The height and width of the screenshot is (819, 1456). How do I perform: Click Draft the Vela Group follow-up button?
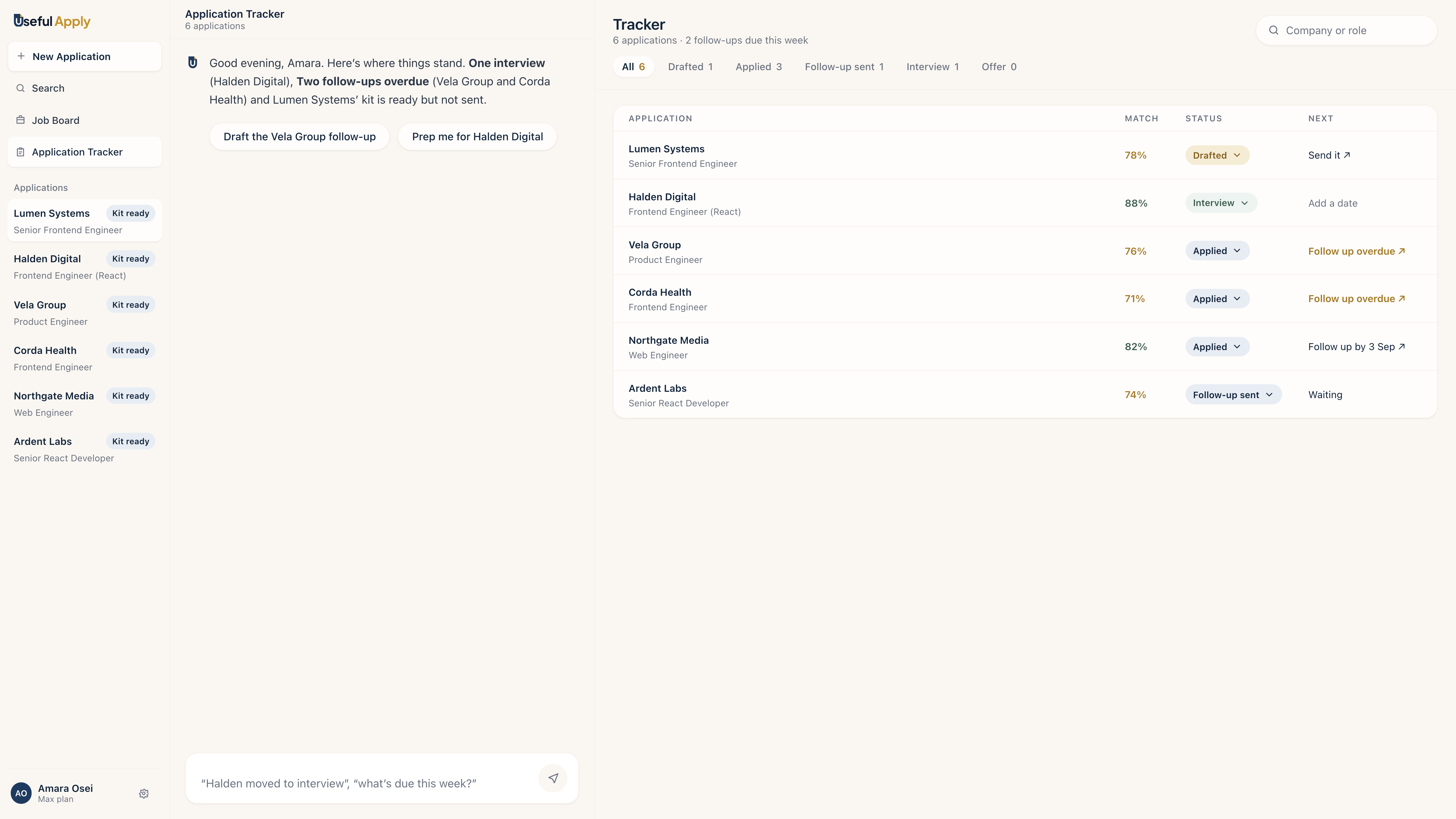(300, 137)
